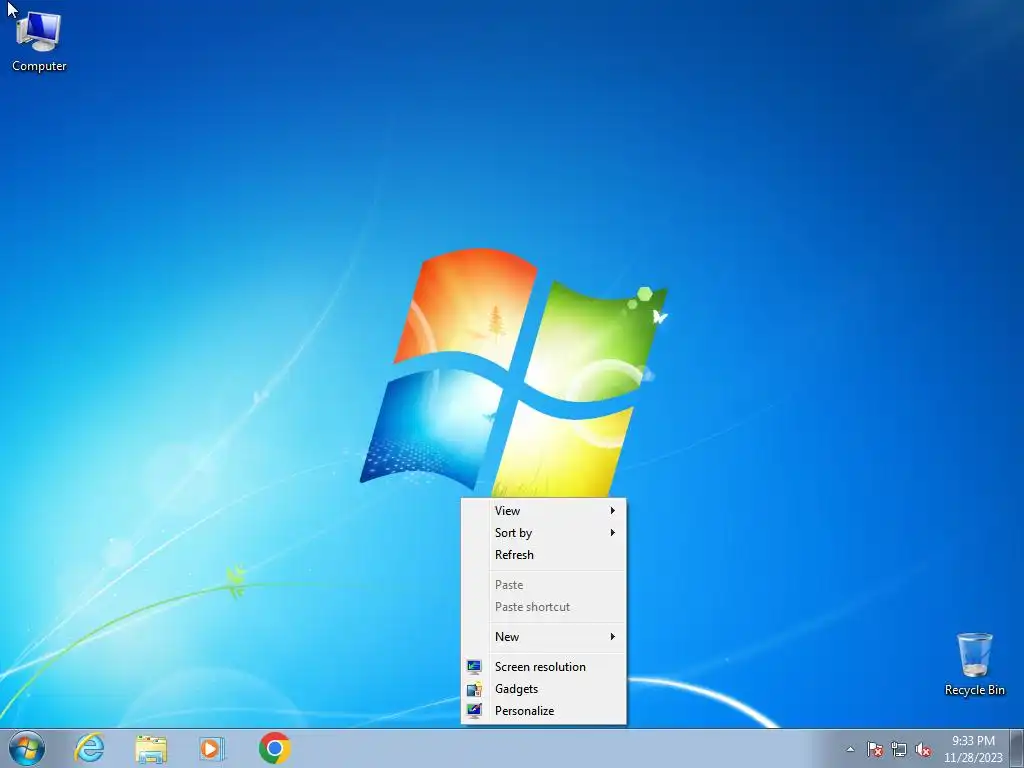Open the taskbar clock showing 9:33 PM
The width and height of the screenshot is (1024, 768).
(973, 748)
